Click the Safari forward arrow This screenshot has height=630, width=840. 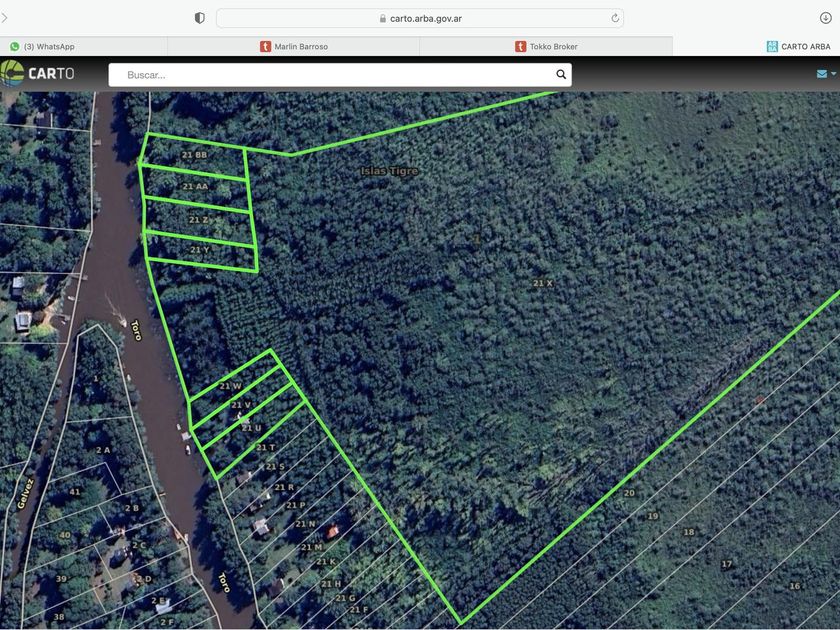pos(4,18)
